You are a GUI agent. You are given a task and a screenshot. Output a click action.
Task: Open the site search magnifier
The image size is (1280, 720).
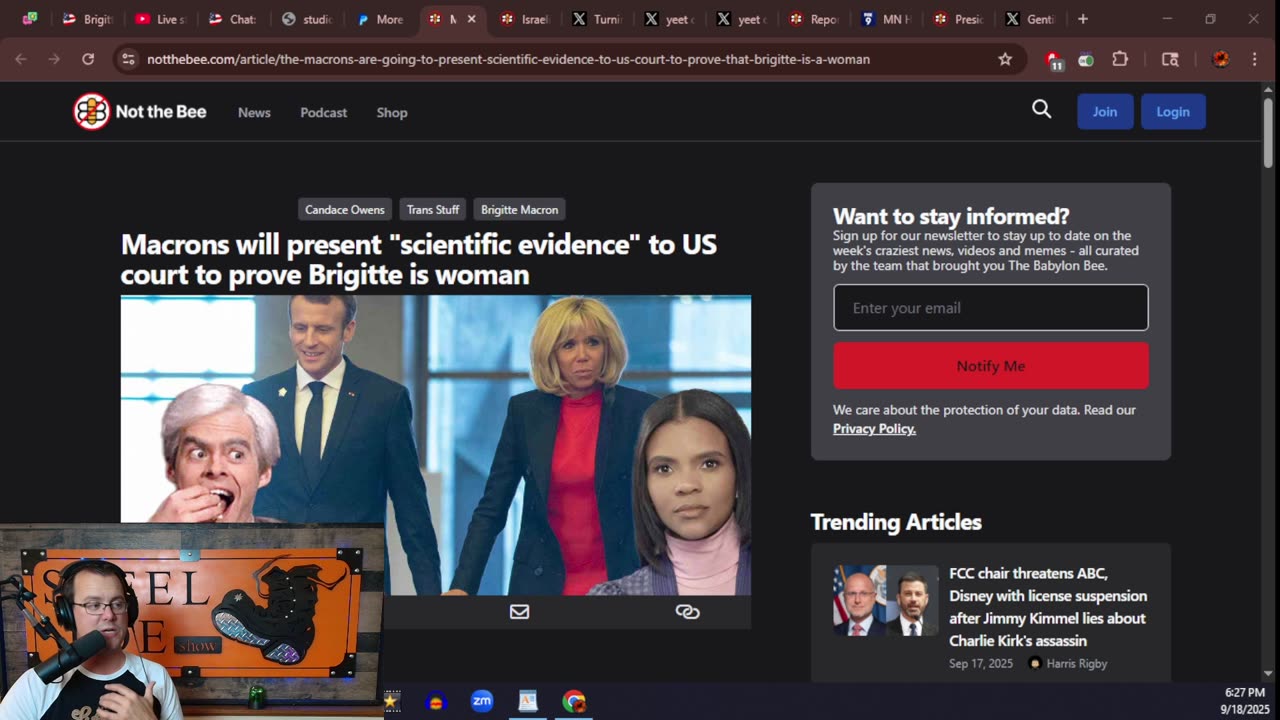pos(1042,110)
